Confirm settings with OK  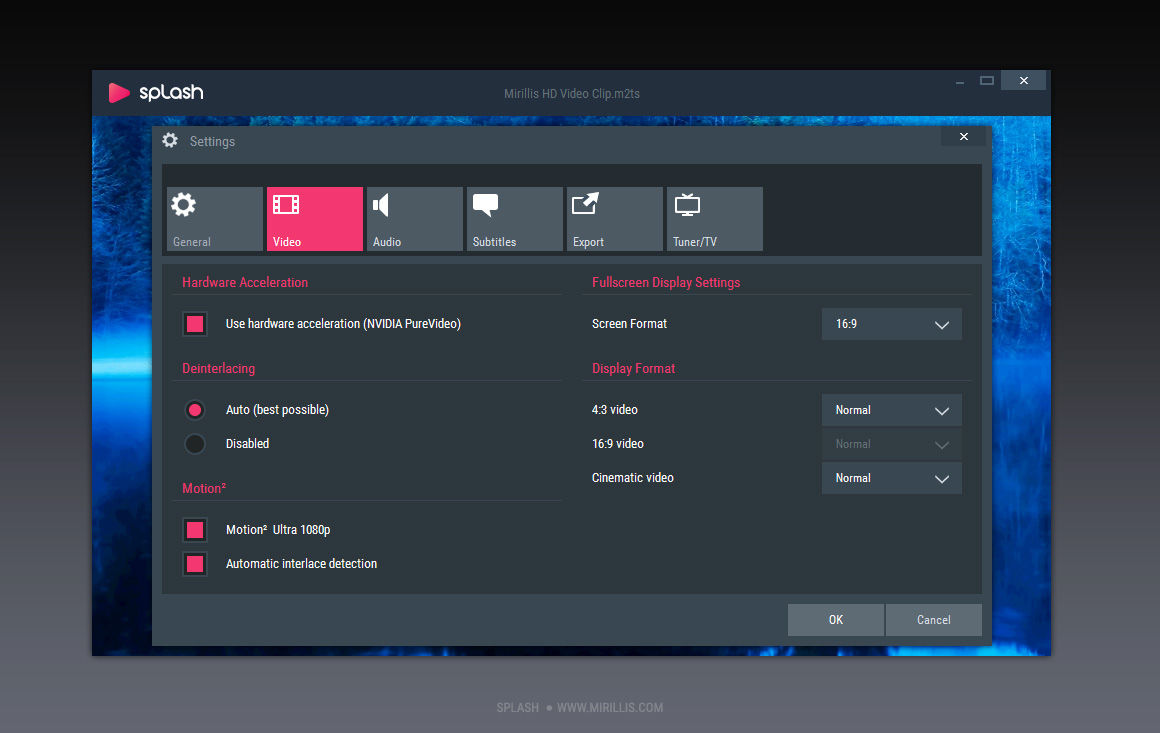point(835,620)
